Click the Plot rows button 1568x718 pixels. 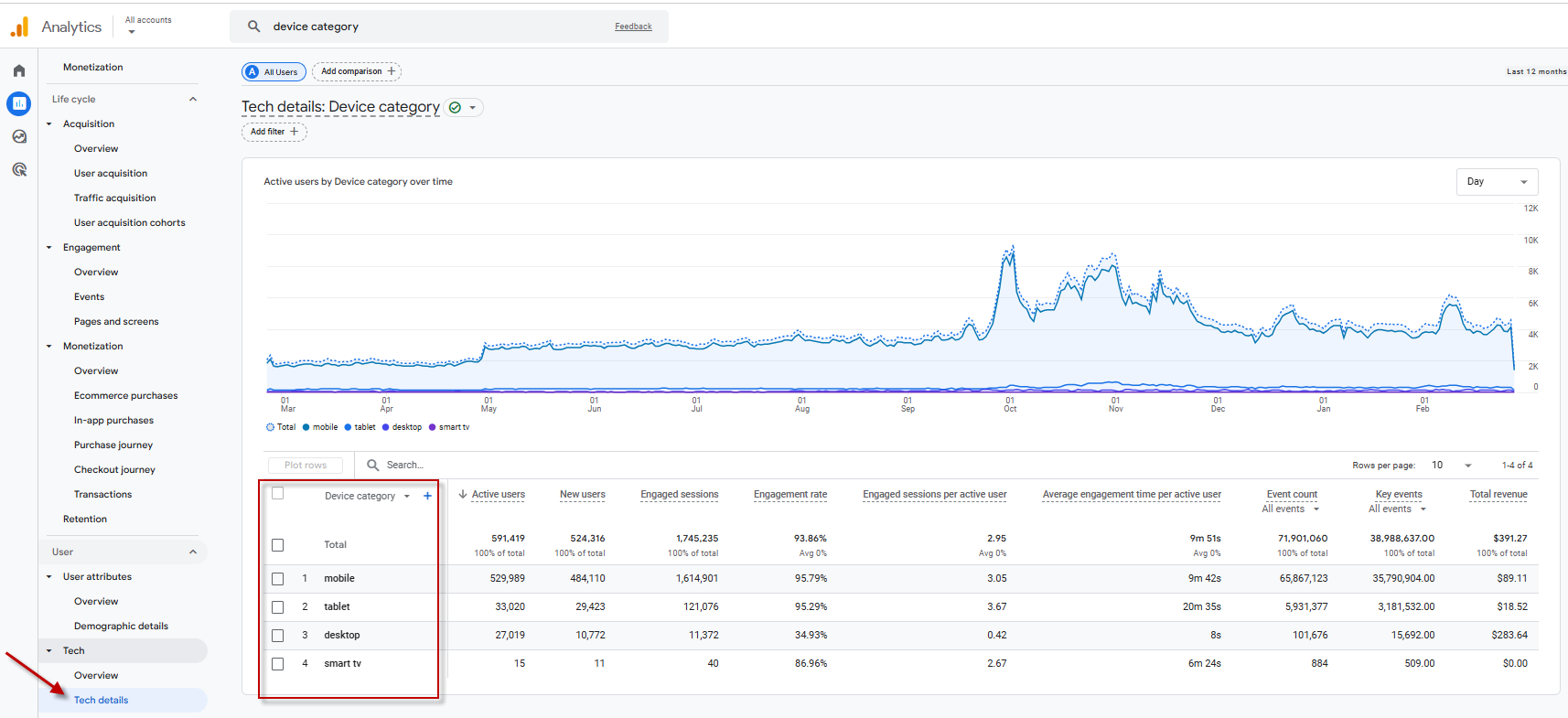coord(305,465)
